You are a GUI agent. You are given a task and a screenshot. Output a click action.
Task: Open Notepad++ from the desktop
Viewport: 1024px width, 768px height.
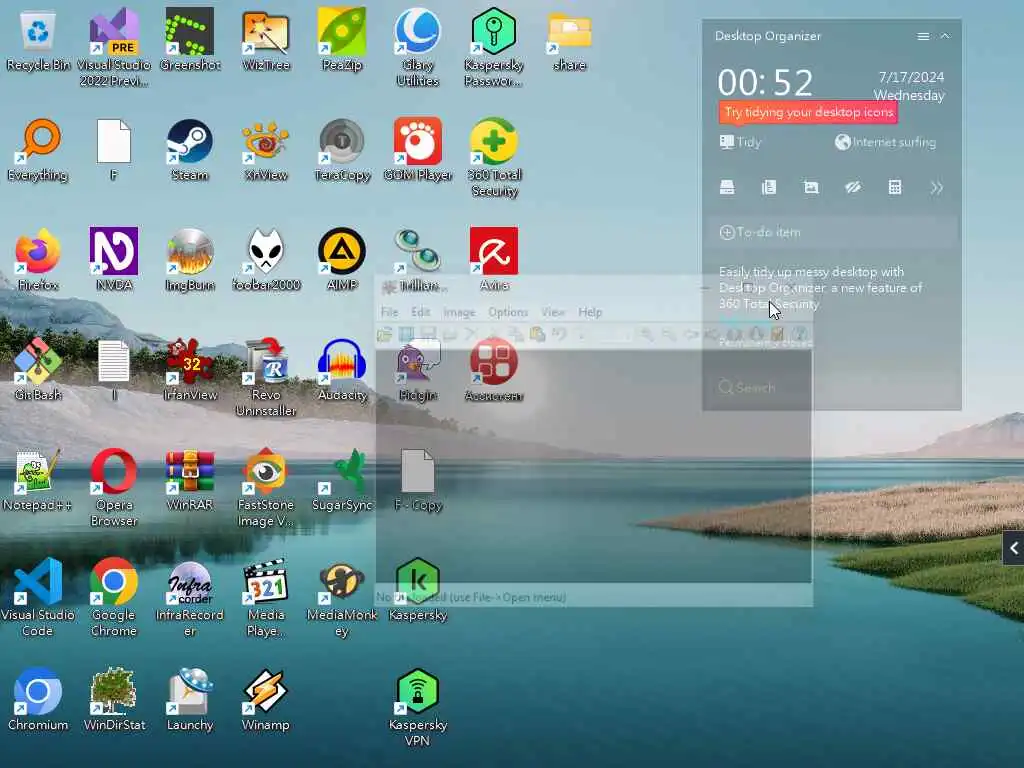click(38, 480)
